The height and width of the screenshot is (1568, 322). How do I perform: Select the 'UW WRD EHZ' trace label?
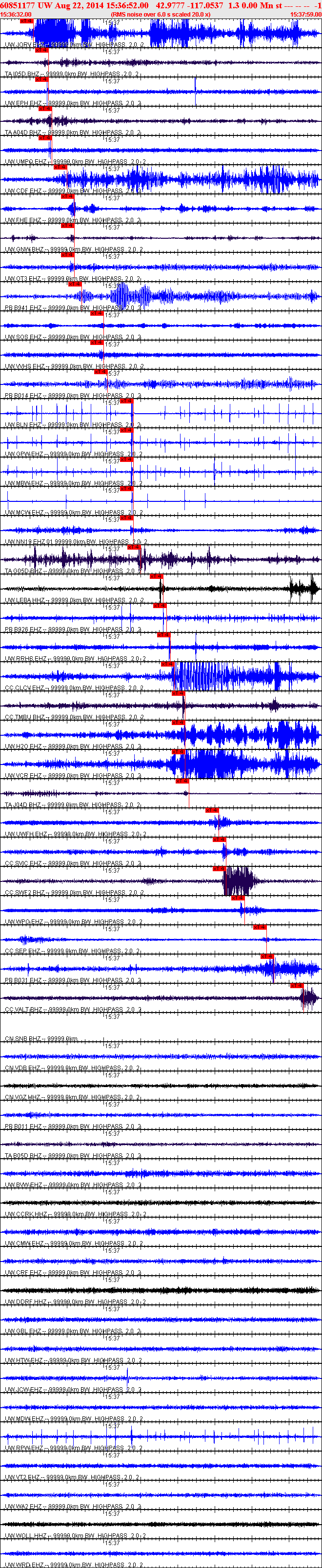[73, 1565]
